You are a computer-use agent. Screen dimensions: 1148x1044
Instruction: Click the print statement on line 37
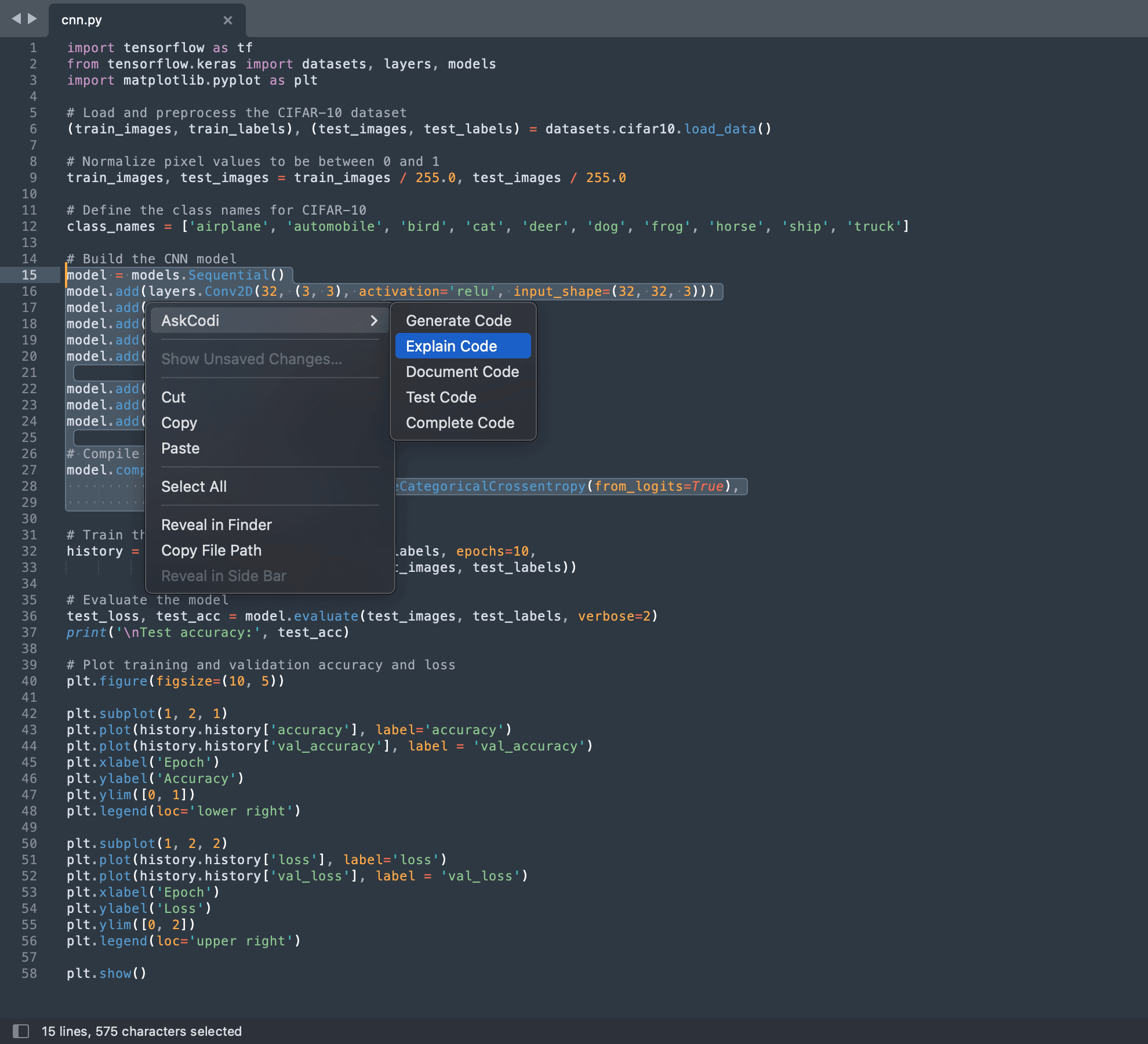click(x=208, y=632)
